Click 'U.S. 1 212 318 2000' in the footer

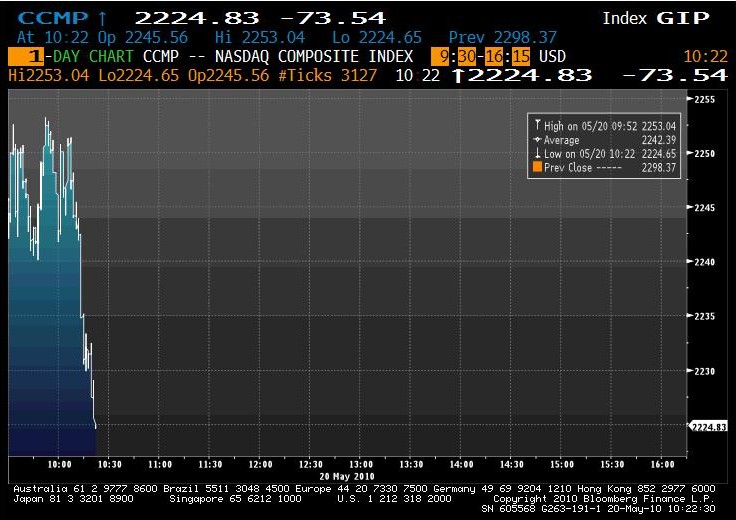pos(394,498)
